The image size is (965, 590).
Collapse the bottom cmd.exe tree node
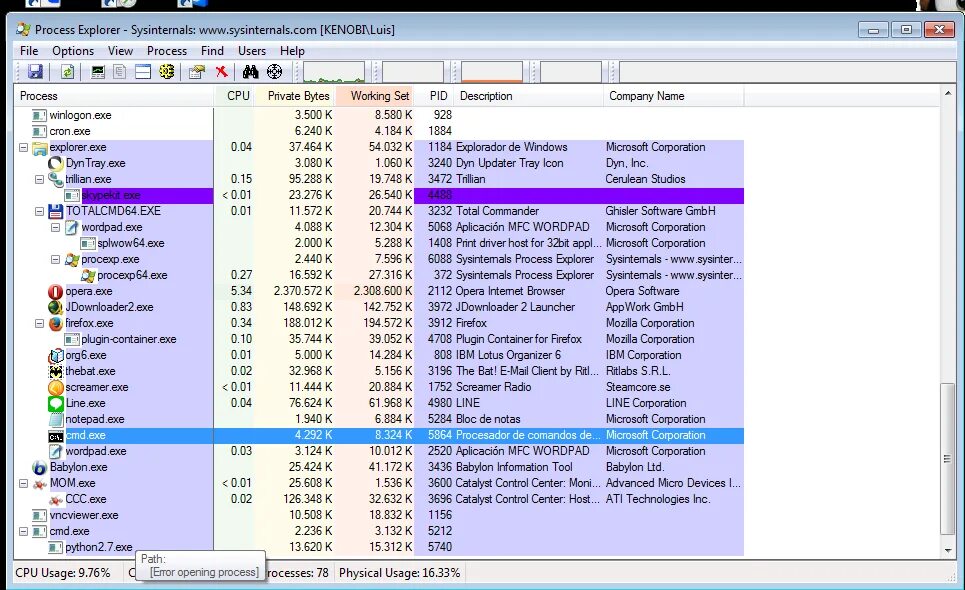(x=23, y=531)
